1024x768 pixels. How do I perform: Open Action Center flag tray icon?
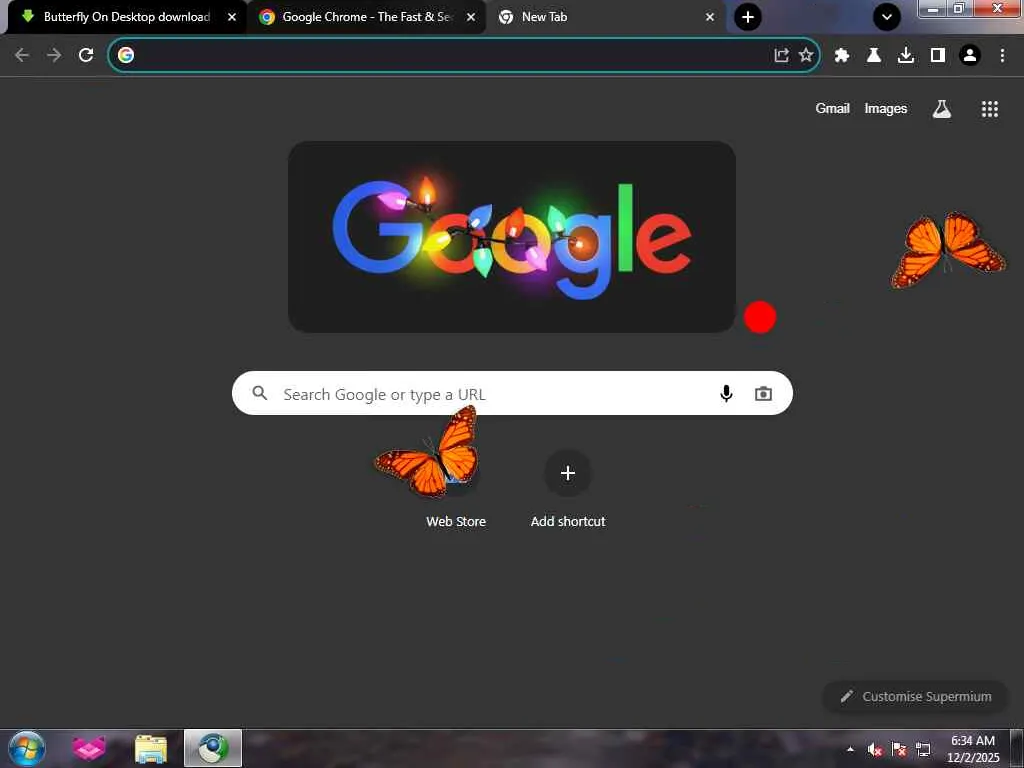pyautogui.click(x=899, y=750)
